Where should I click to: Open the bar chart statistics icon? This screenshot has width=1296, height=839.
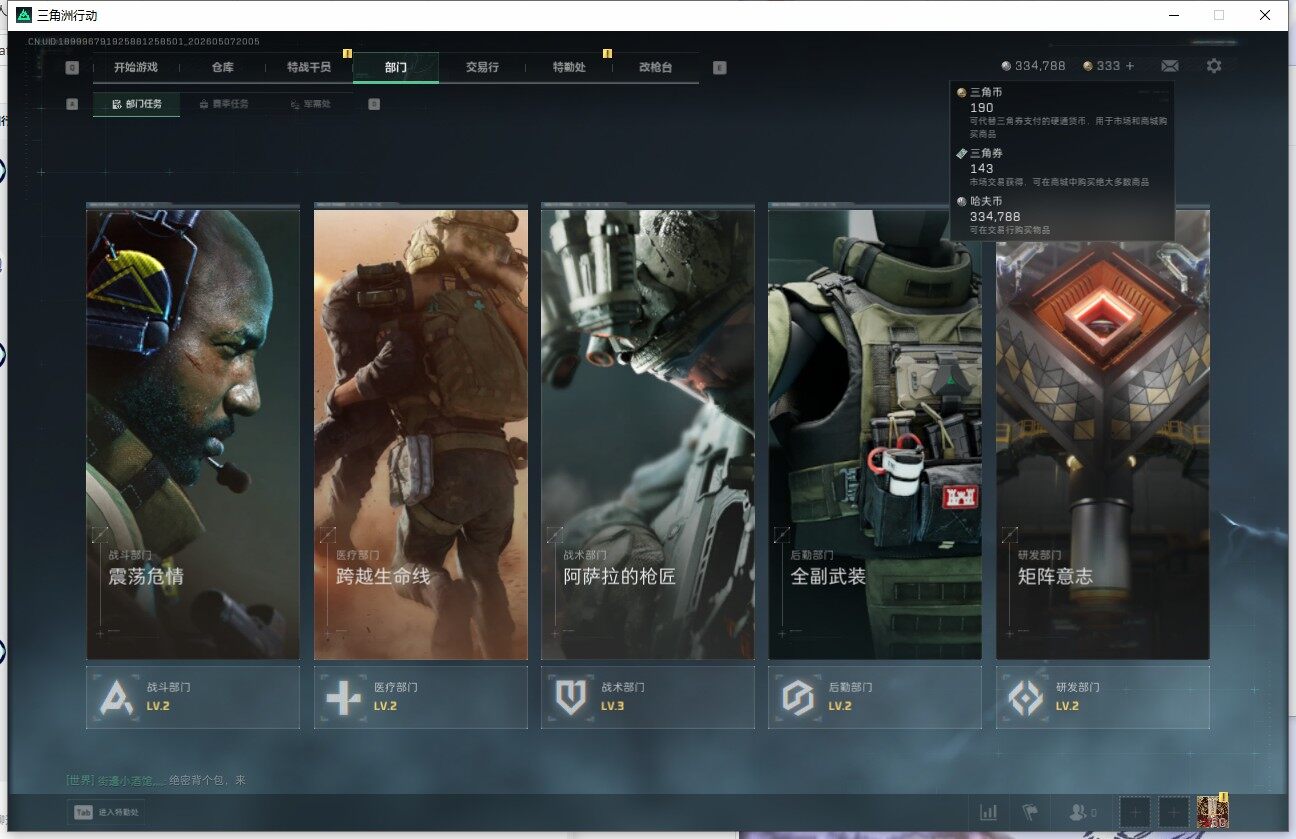[x=989, y=812]
